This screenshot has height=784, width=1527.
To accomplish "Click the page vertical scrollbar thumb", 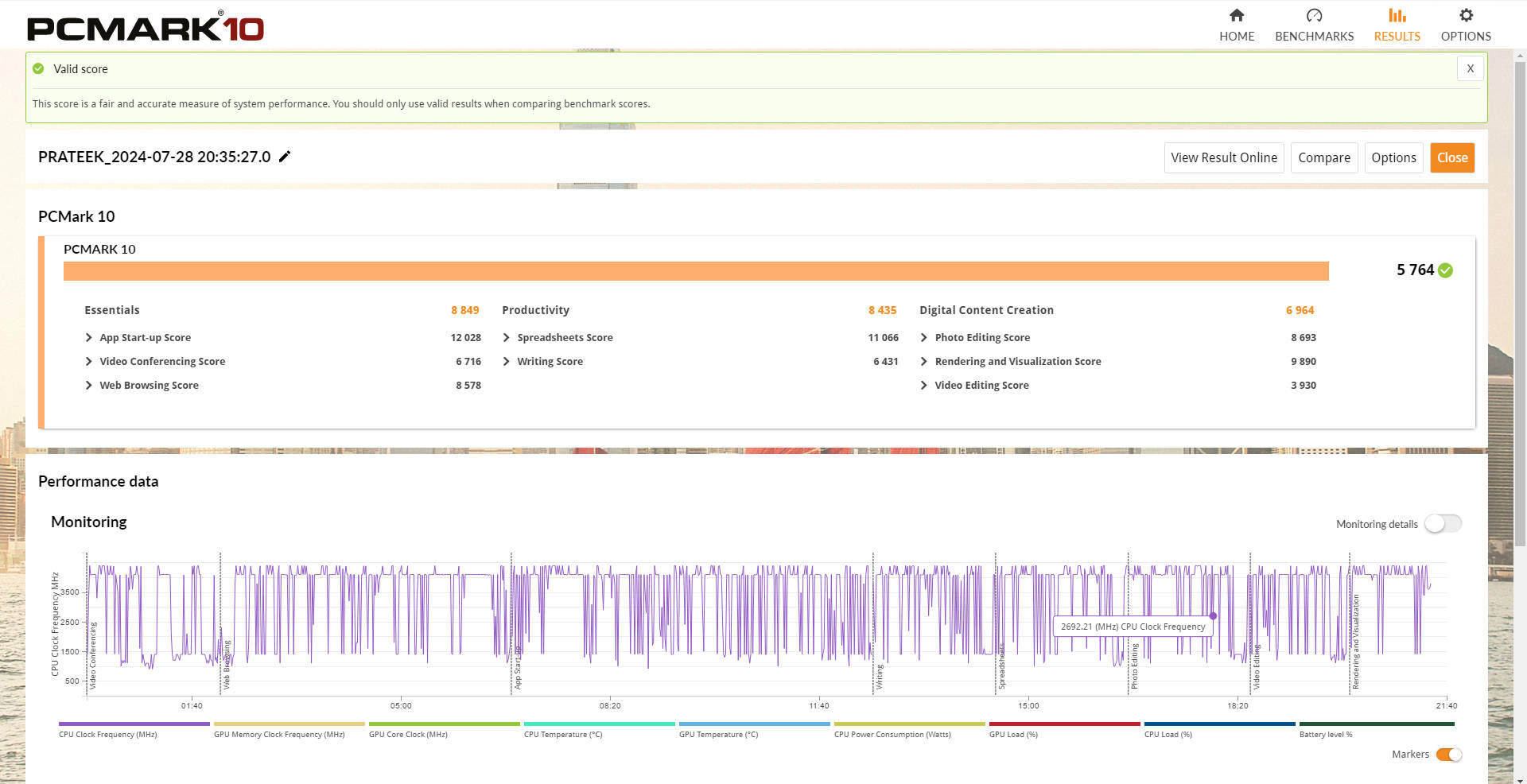I will click(1521, 302).
